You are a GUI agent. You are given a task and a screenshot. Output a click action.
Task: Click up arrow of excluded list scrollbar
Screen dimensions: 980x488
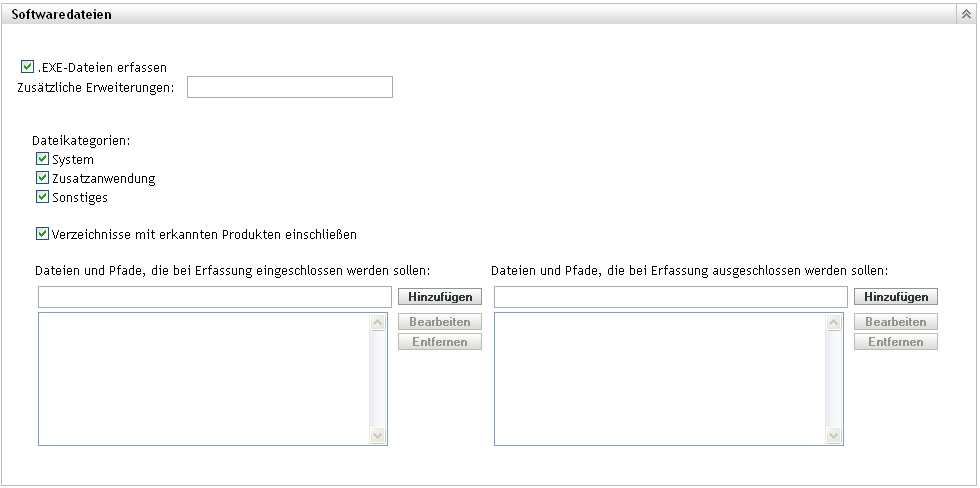tap(834, 322)
